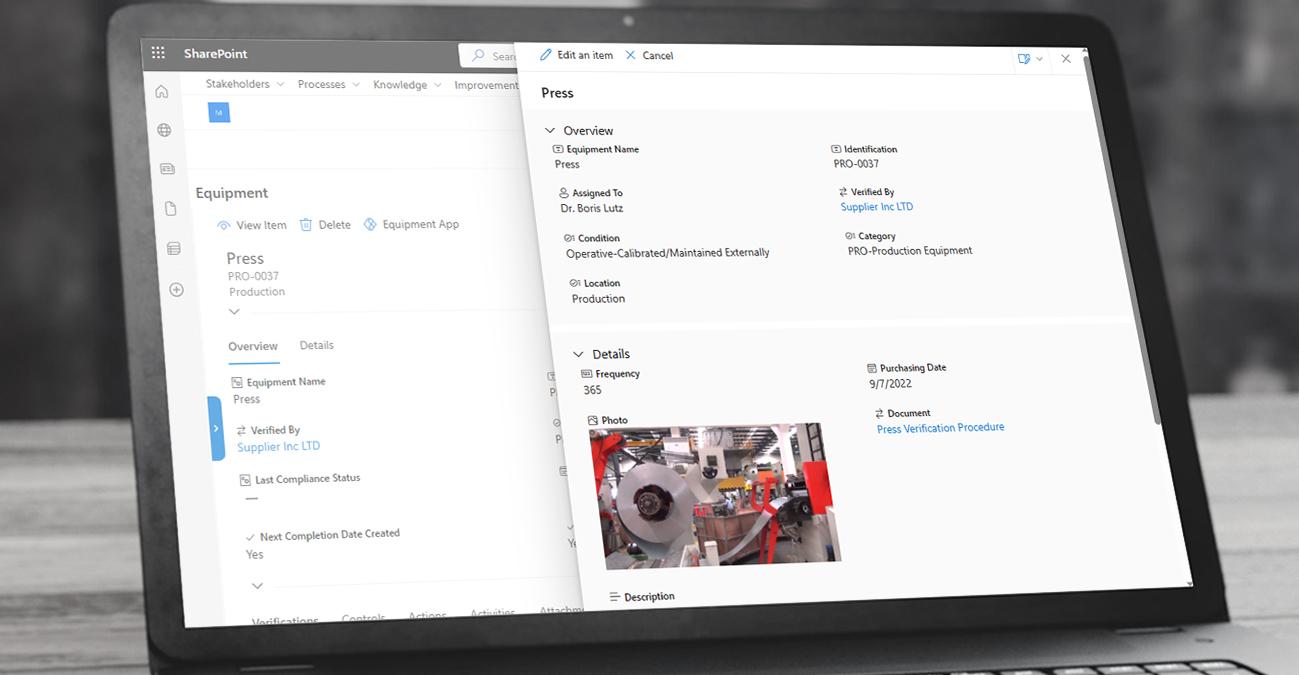Collapse the Details section in panel
Viewport: 1299px width, 675px height.
point(578,354)
